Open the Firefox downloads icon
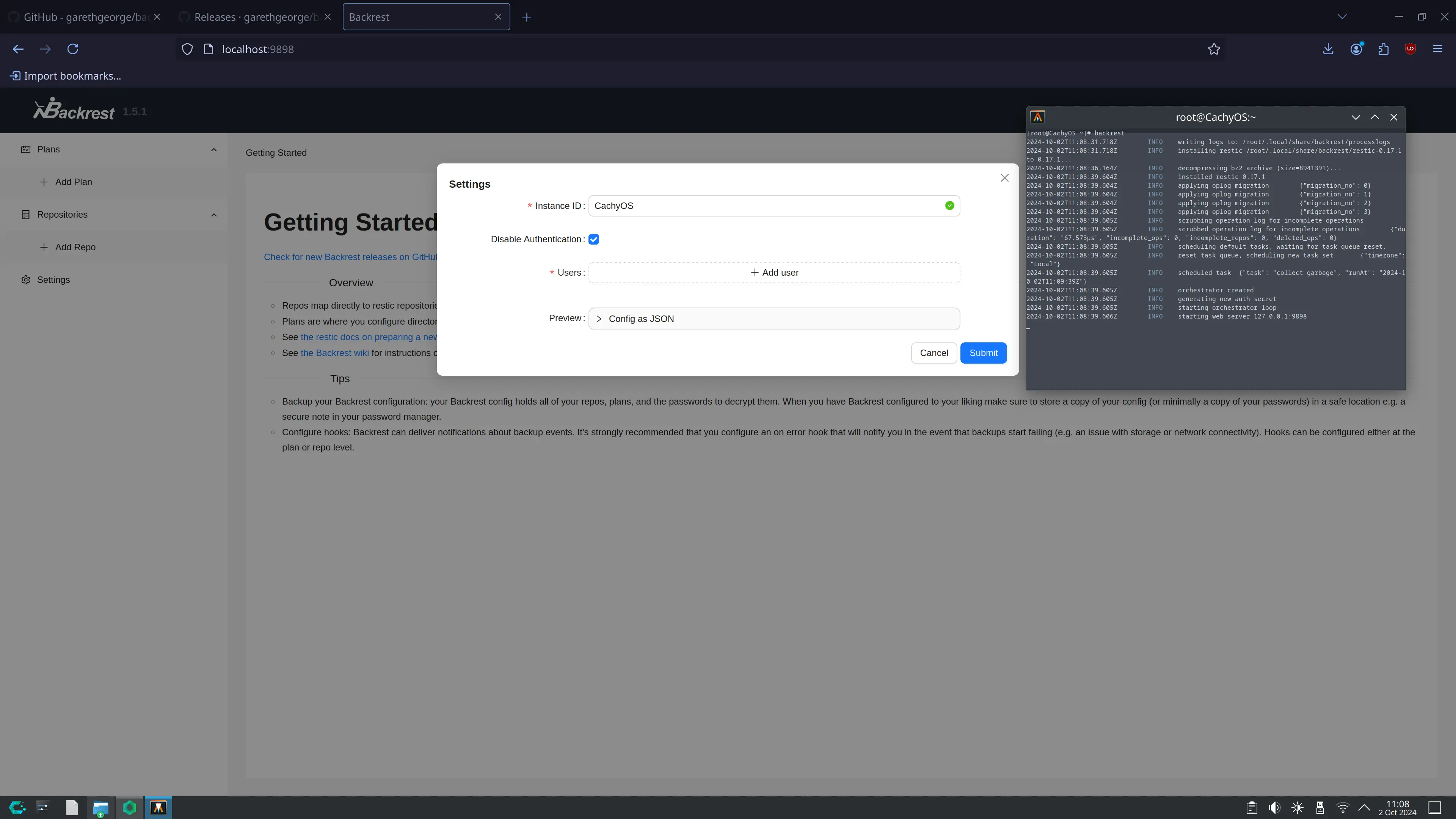 coord(1328,49)
